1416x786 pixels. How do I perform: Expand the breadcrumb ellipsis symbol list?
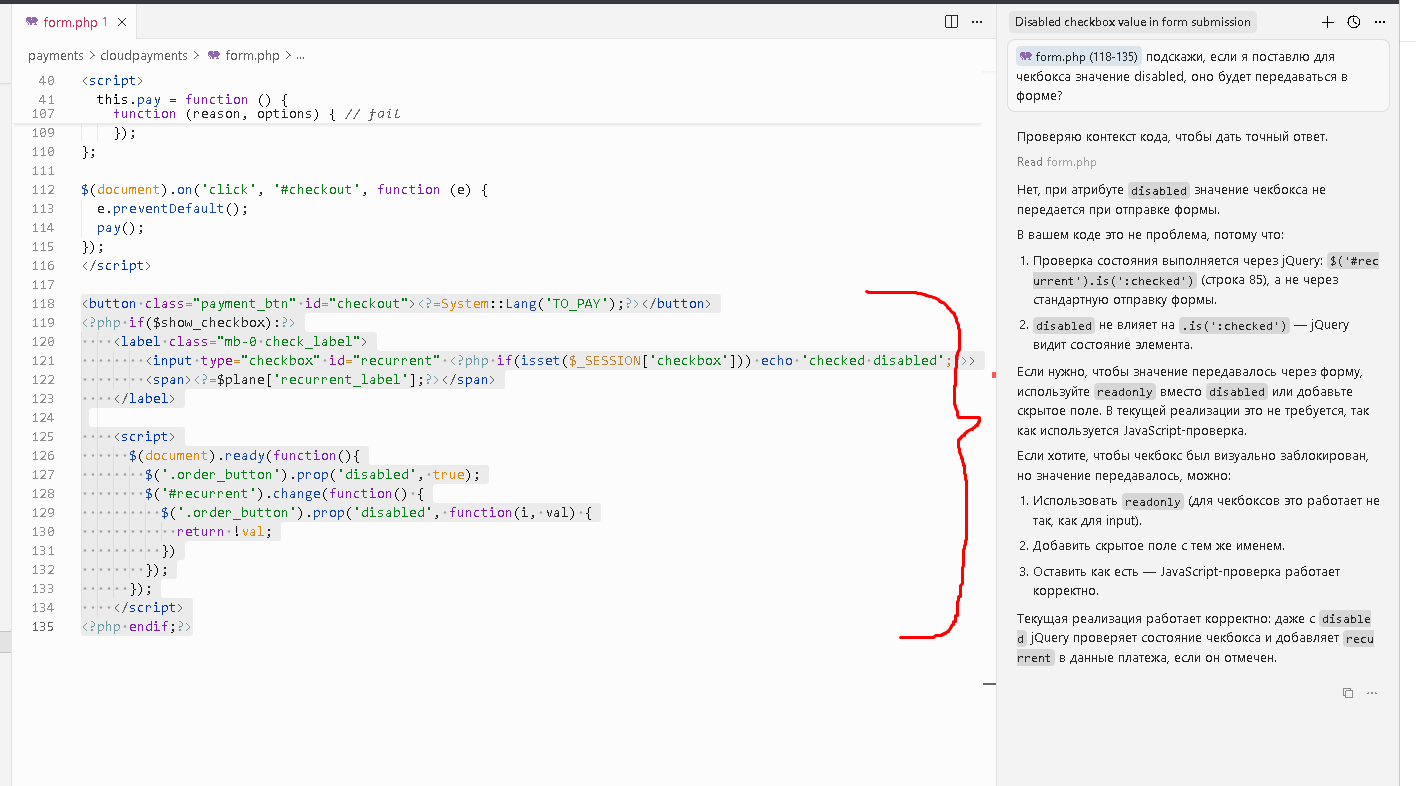coord(300,56)
